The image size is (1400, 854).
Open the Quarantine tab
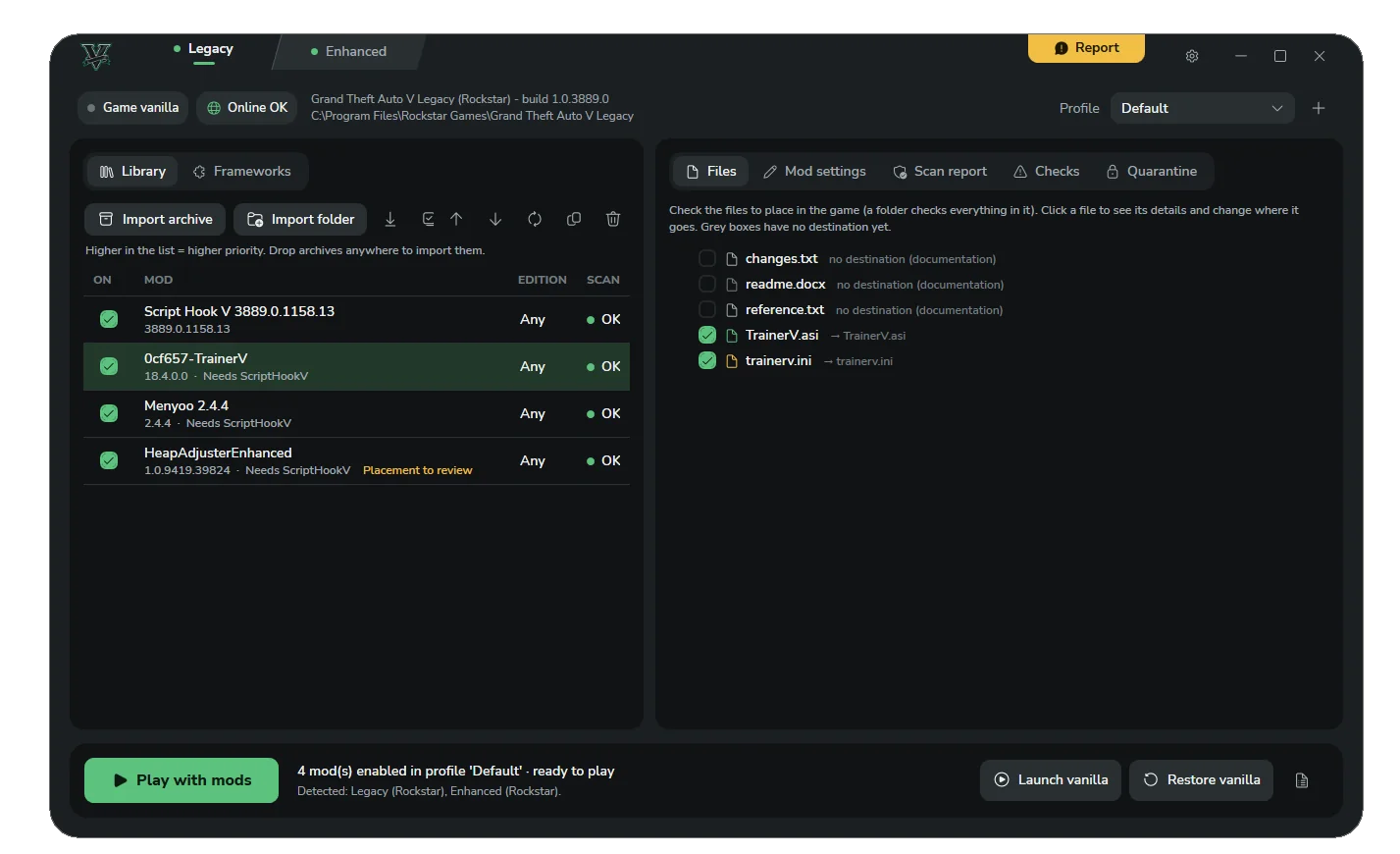click(x=1152, y=172)
